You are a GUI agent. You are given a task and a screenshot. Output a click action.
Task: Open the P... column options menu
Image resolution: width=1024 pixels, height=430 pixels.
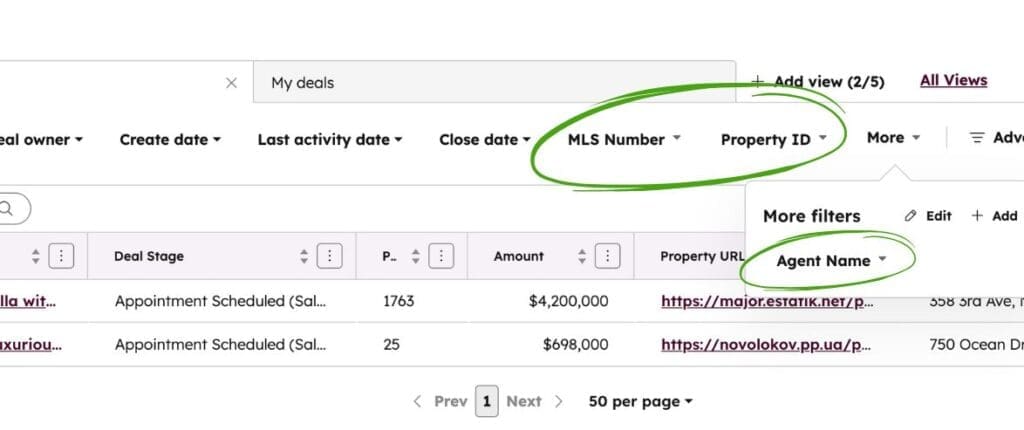click(442, 256)
